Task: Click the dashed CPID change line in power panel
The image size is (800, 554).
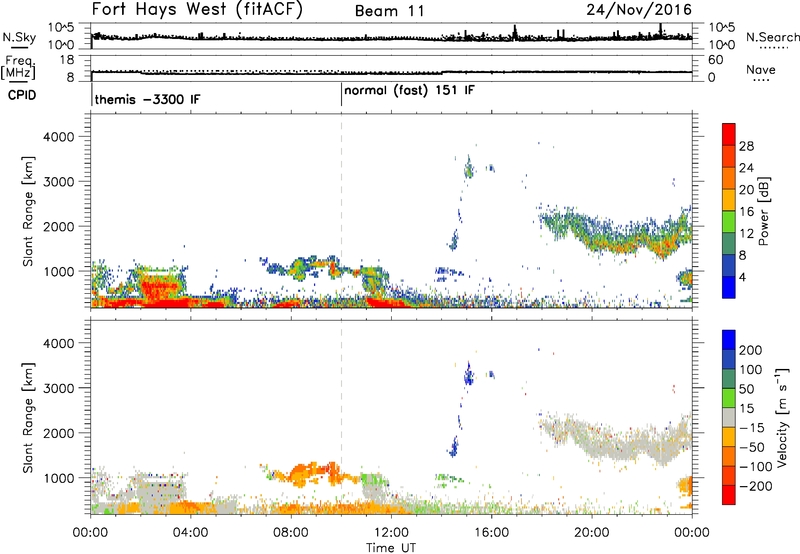Action: tap(341, 211)
